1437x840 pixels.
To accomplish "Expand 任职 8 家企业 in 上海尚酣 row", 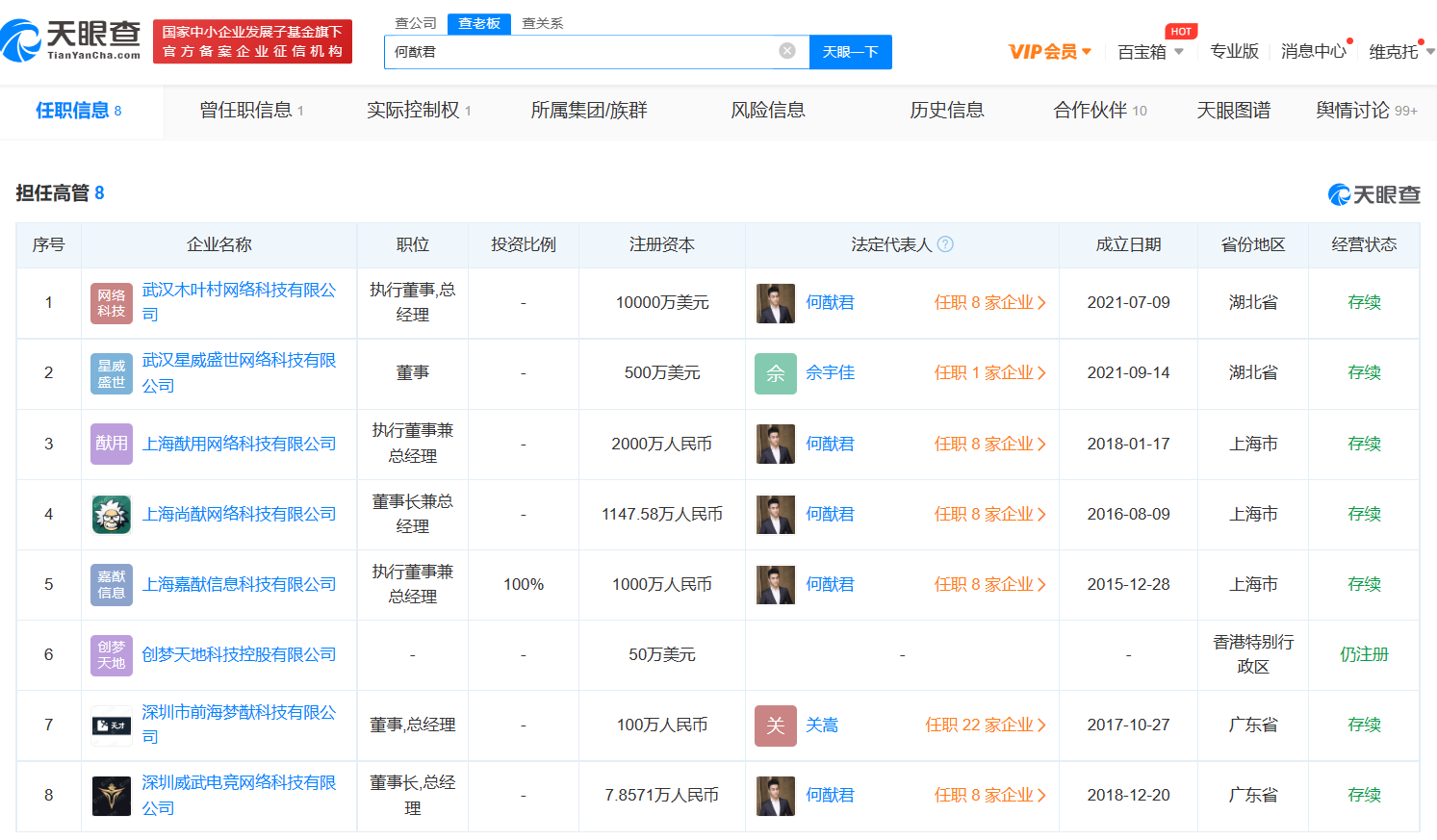I will [989, 514].
